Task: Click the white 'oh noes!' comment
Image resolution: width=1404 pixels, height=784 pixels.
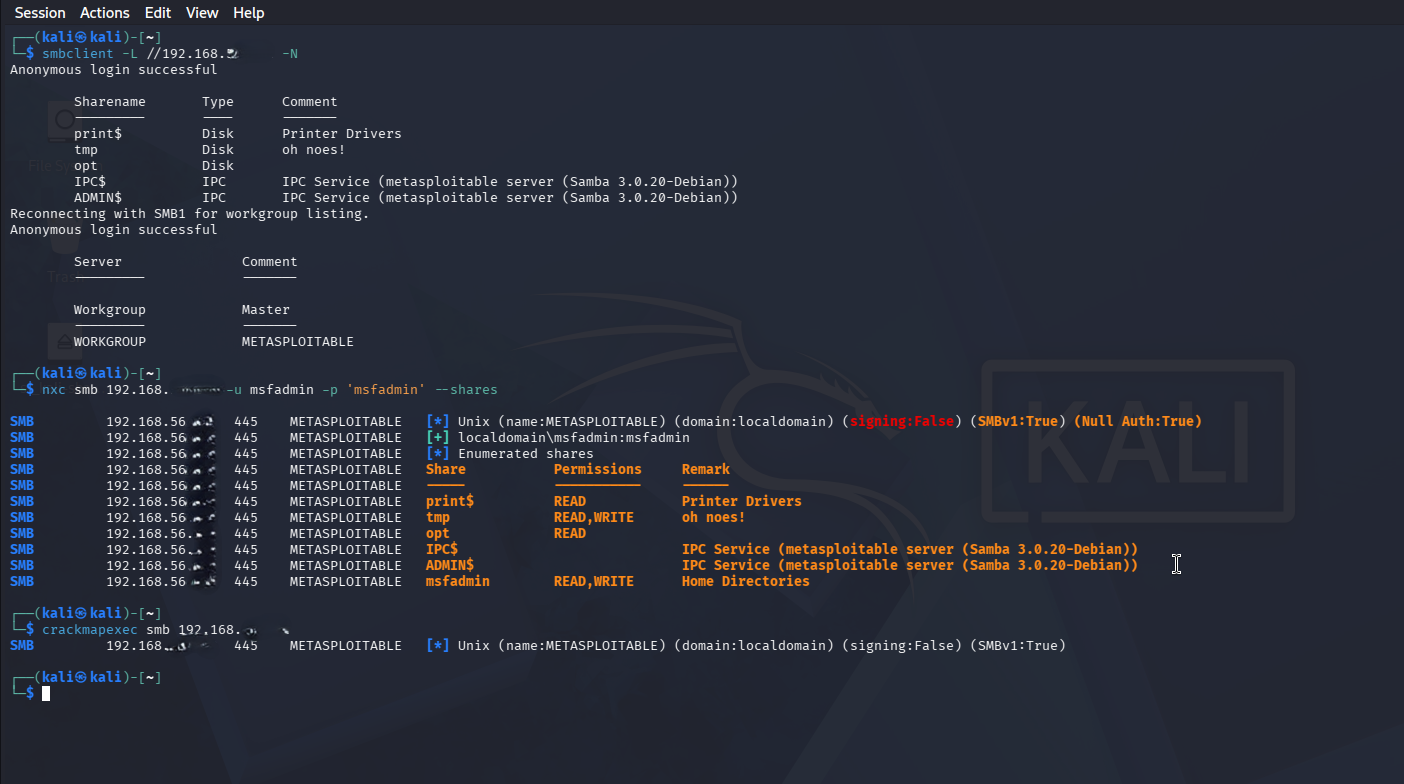Action: (x=314, y=150)
